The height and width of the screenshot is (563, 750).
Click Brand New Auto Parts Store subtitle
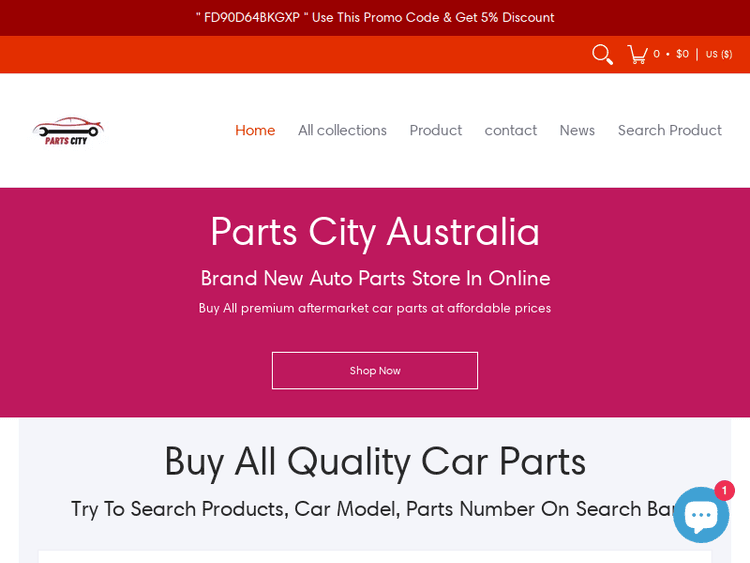[x=375, y=278]
